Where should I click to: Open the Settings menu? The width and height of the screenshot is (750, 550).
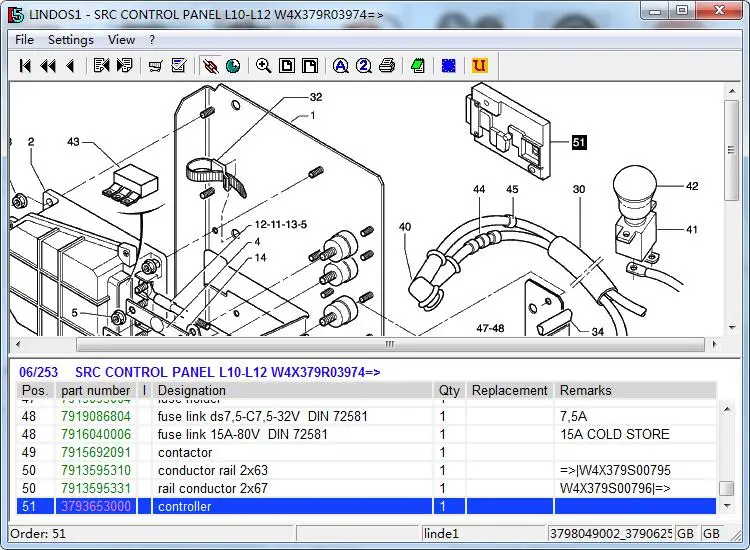pos(71,40)
